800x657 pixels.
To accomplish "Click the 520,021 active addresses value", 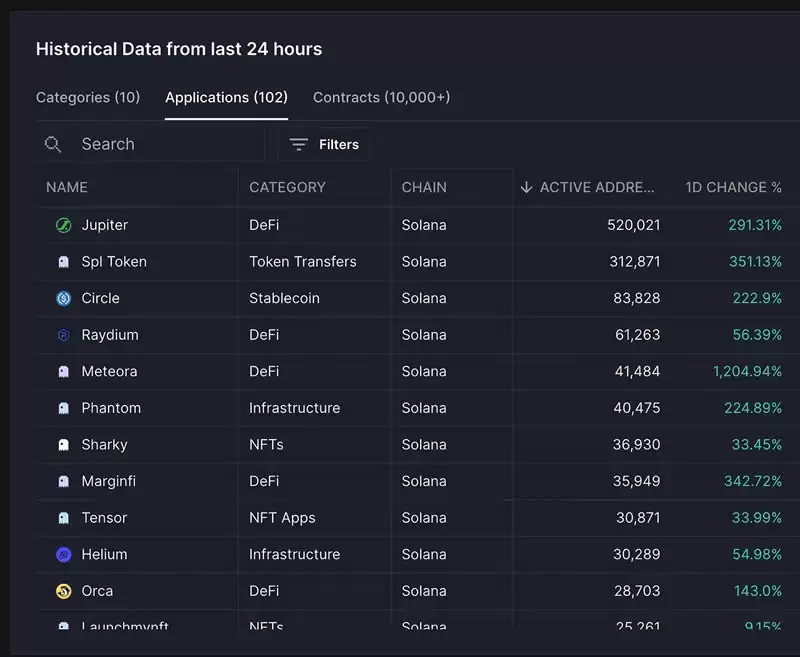I will coord(633,225).
